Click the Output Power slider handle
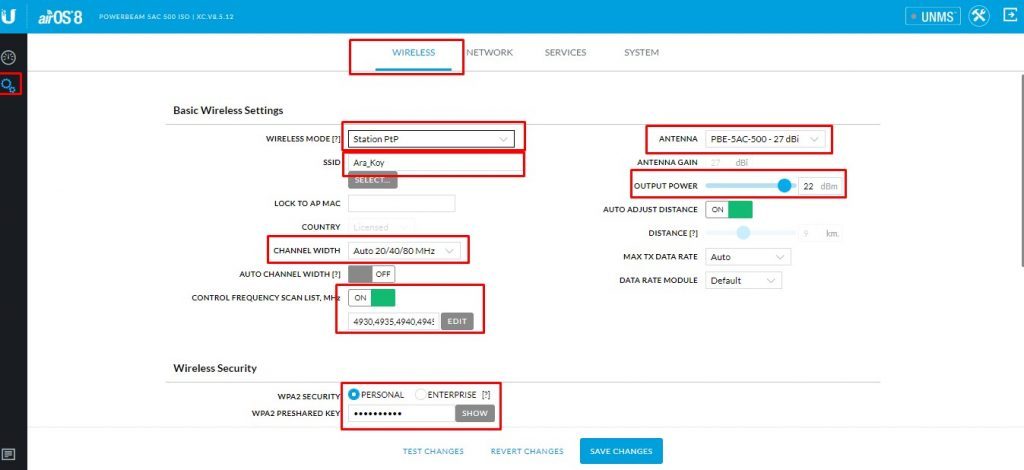This screenshot has width=1024, height=470. [784, 186]
